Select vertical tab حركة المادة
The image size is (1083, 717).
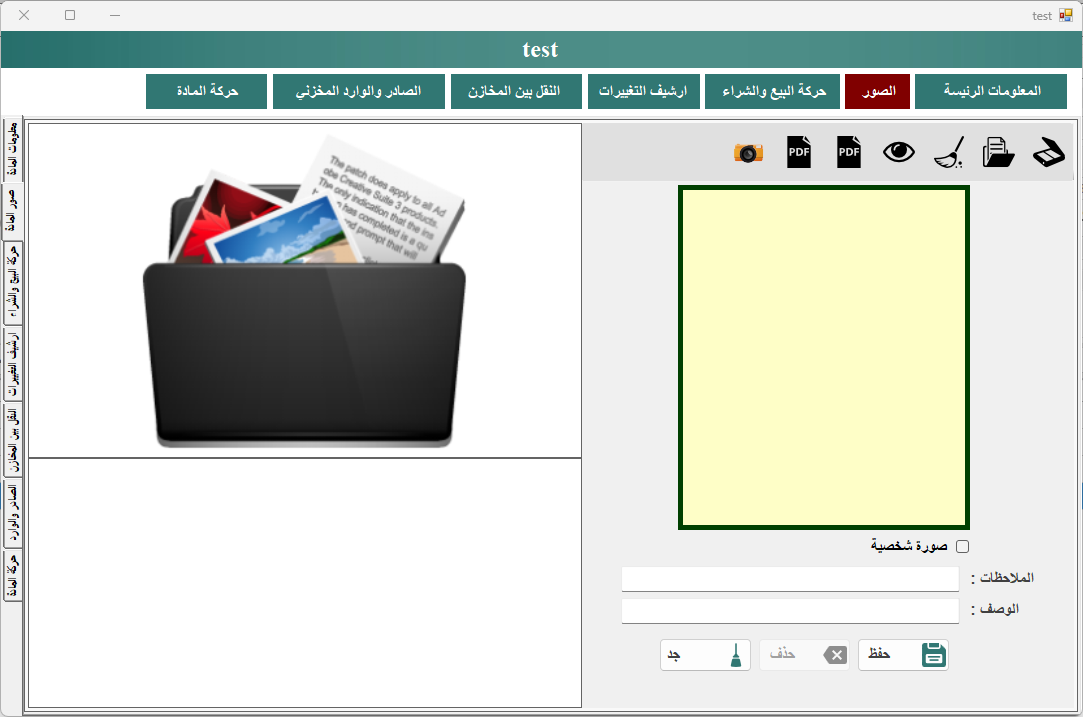point(12,576)
